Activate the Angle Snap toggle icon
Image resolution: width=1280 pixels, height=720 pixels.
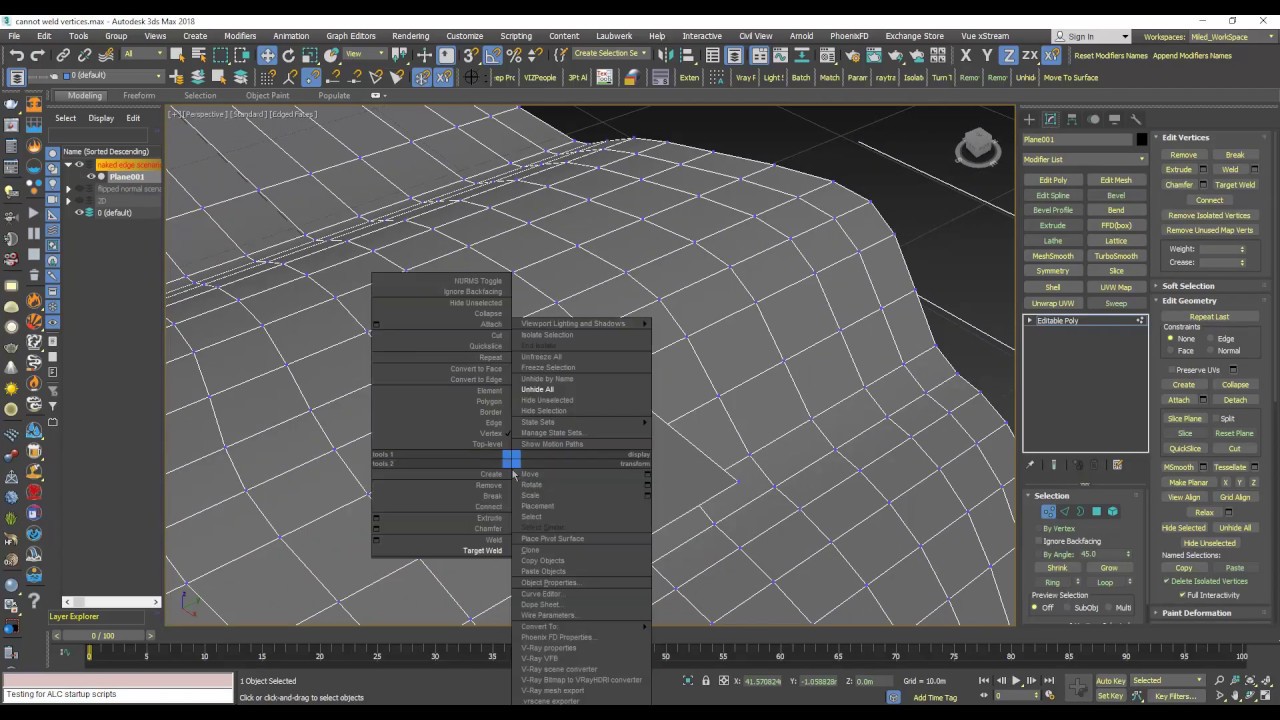(x=493, y=55)
